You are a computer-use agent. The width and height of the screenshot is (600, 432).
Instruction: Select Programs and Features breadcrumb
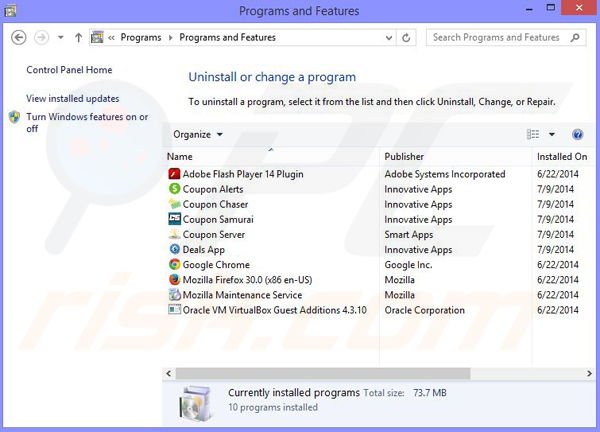coord(227,37)
